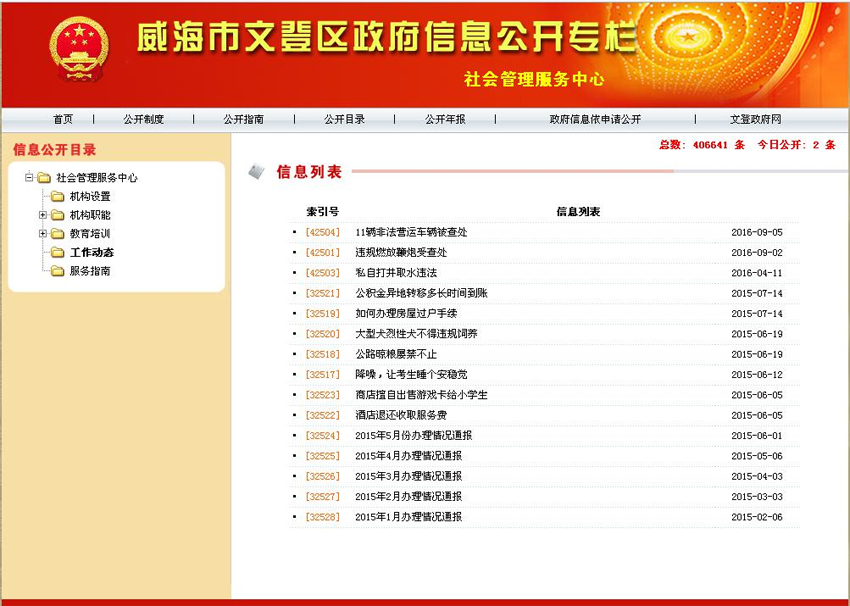
Task: Expand the 机构职能 tree node
Action: 43,215
